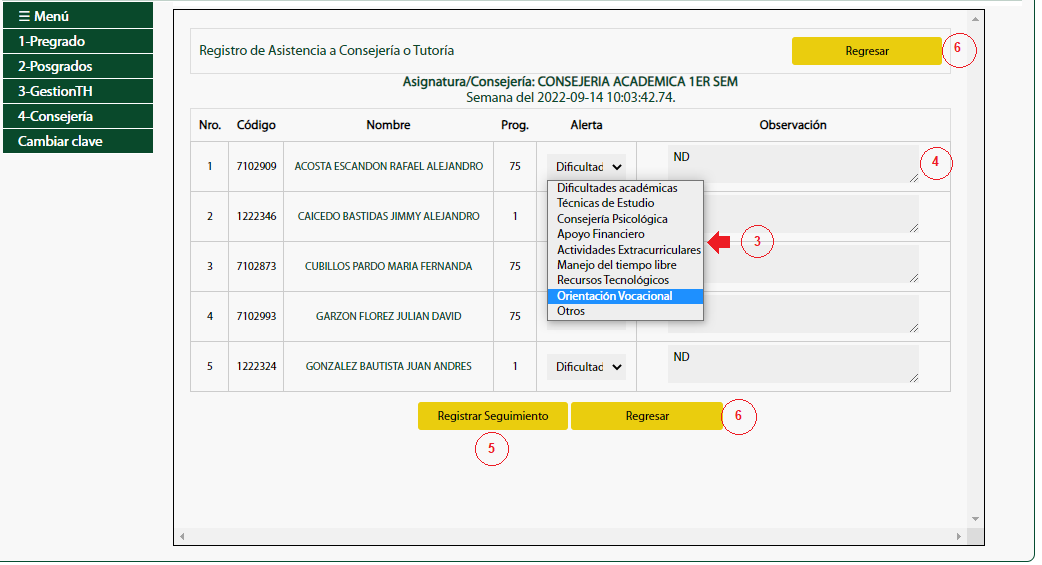Click the name CAICEDO BASTIDAS JIMMY ALEJANDRO
Viewport: 1042px width, 565px height.
point(389,216)
